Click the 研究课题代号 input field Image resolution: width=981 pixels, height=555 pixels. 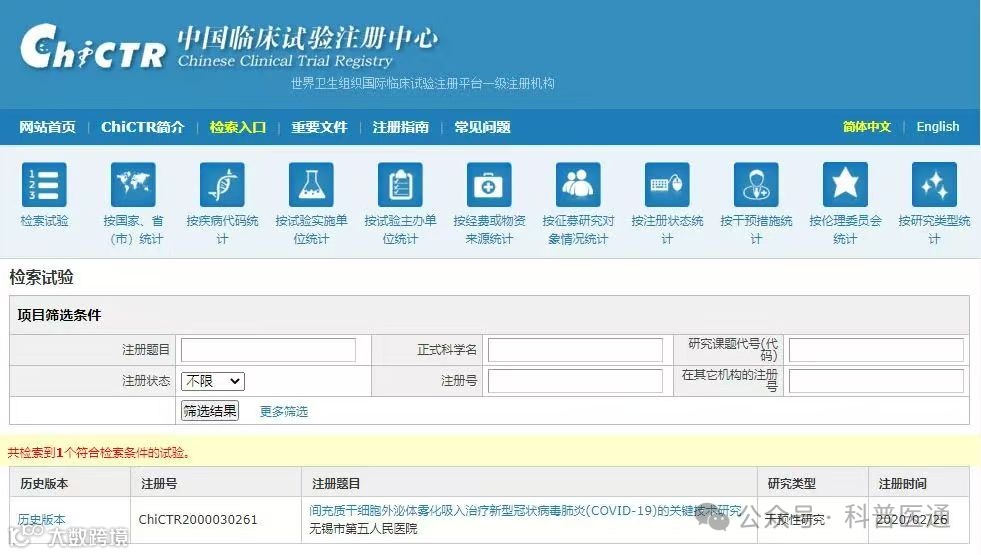coord(876,350)
